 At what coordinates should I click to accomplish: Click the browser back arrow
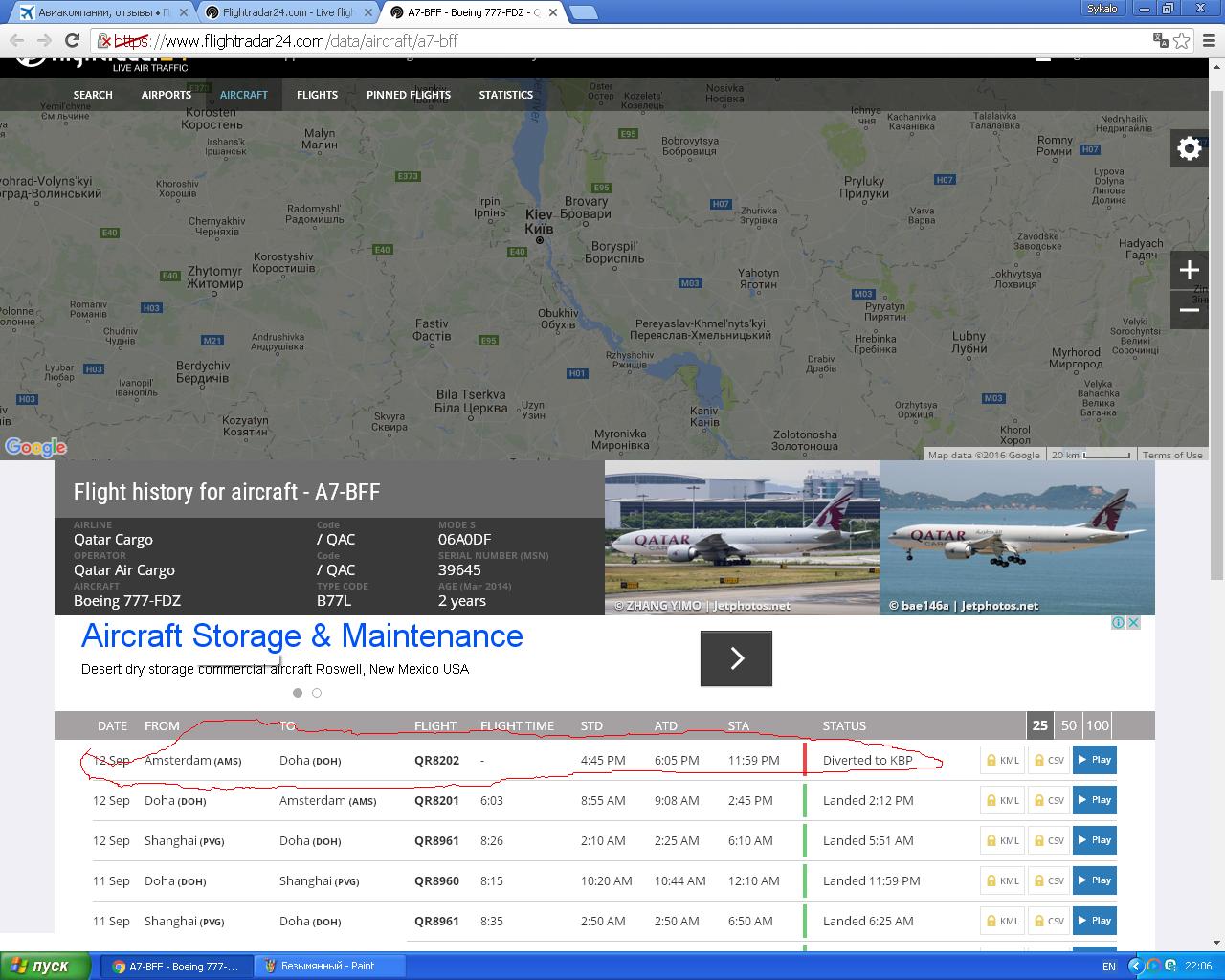coord(16,40)
